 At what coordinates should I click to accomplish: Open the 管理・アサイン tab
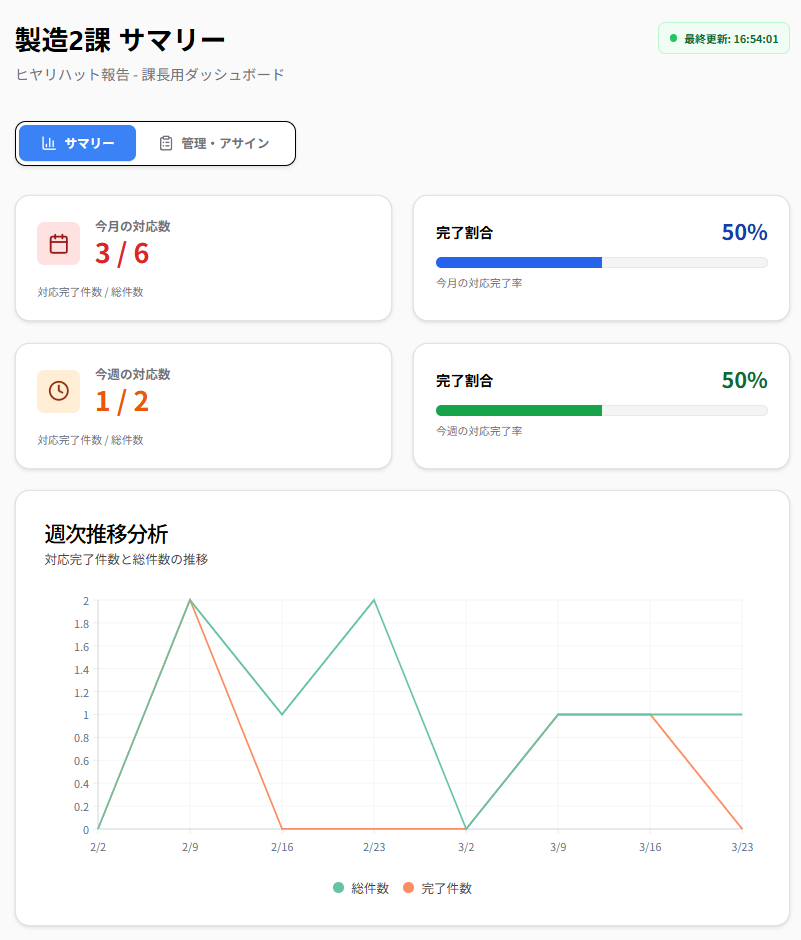[x=214, y=143]
